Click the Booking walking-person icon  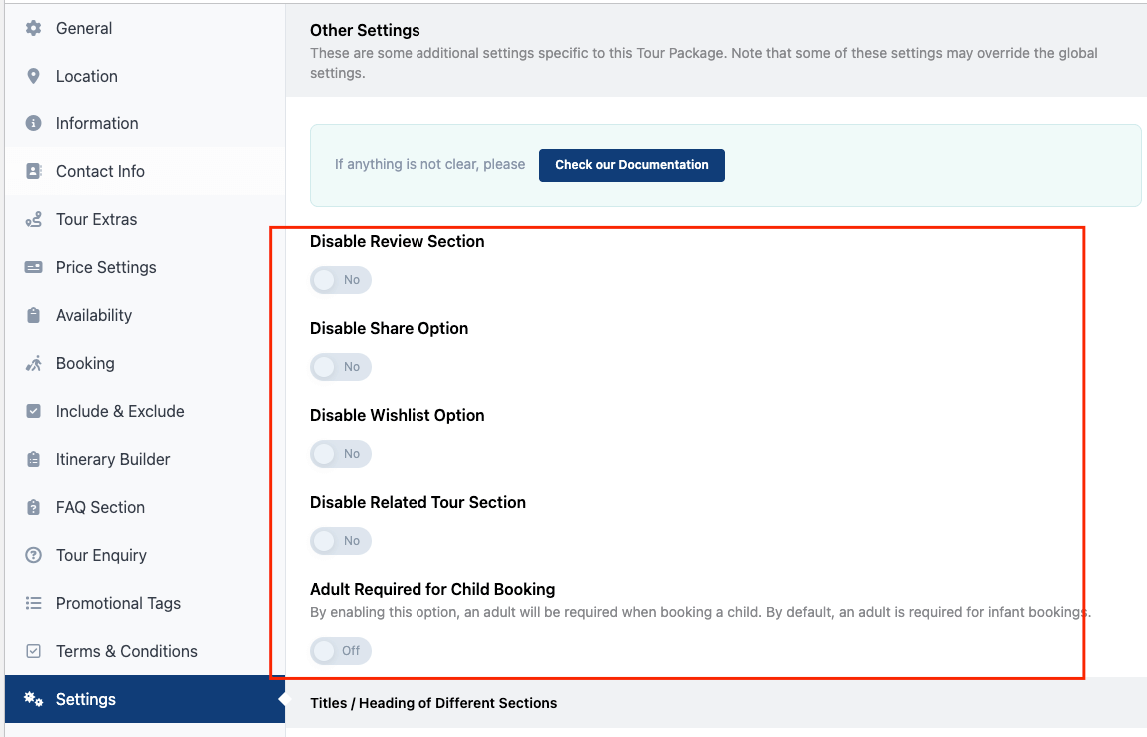click(33, 363)
